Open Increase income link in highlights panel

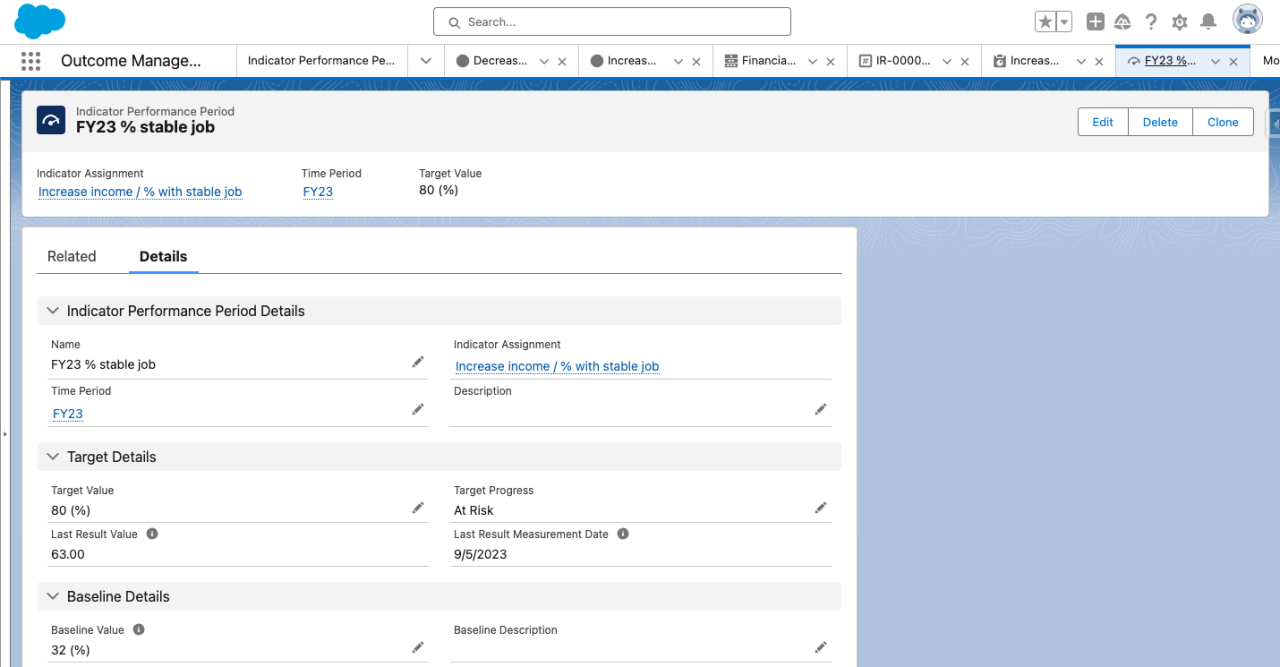tap(140, 192)
